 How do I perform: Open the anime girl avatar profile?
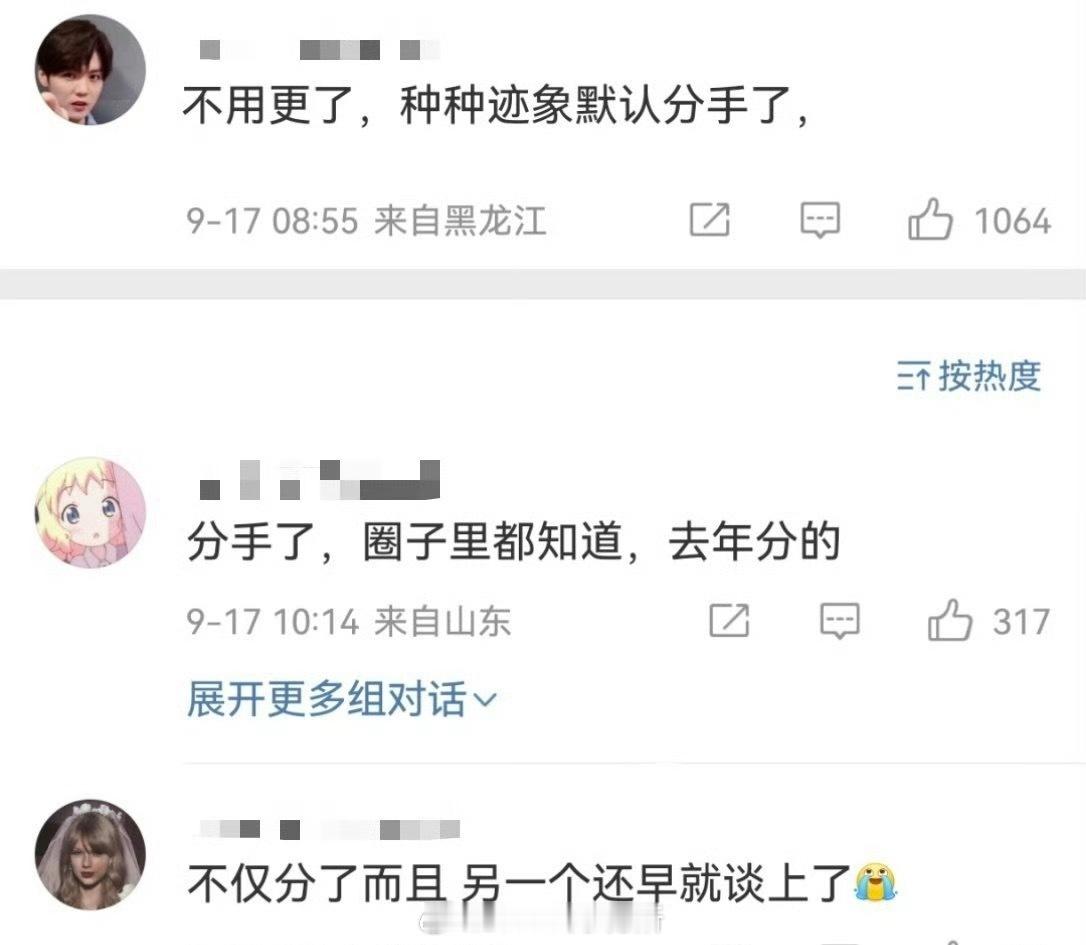[91, 512]
